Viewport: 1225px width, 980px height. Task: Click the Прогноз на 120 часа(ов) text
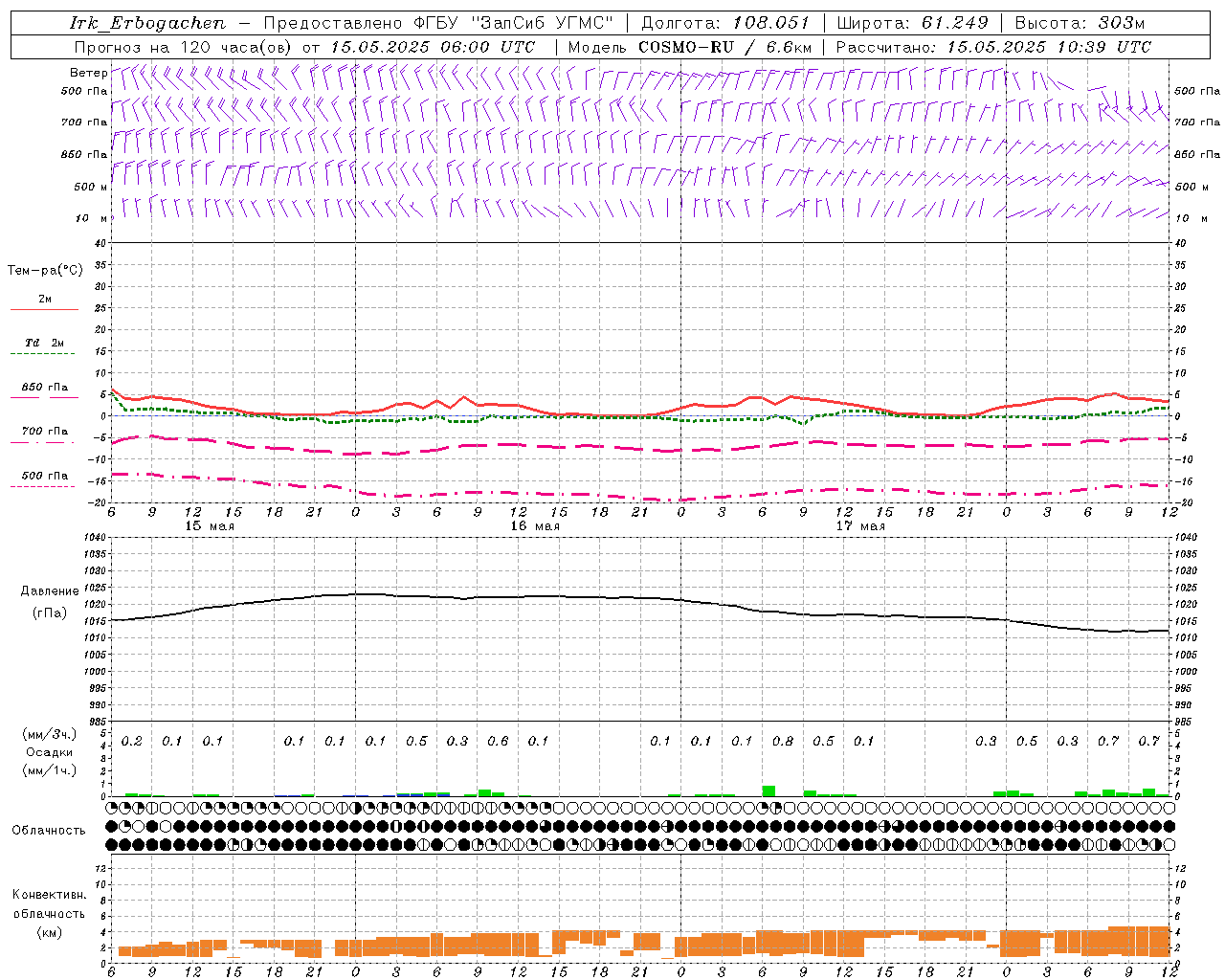tap(185, 47)
